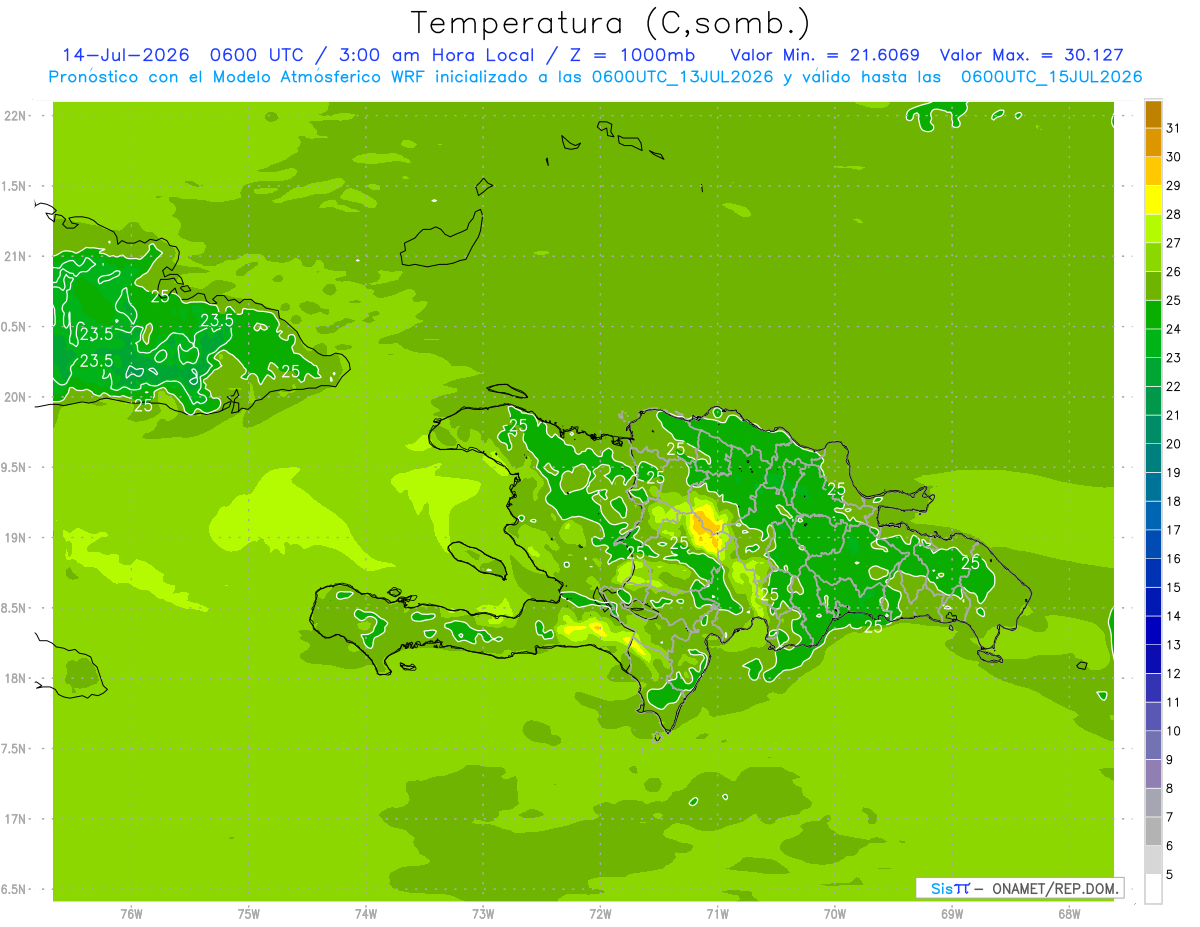
Task: Select the 9 degree purple legend swatch
Action: pyautogui.click(x=1153, y=746)
